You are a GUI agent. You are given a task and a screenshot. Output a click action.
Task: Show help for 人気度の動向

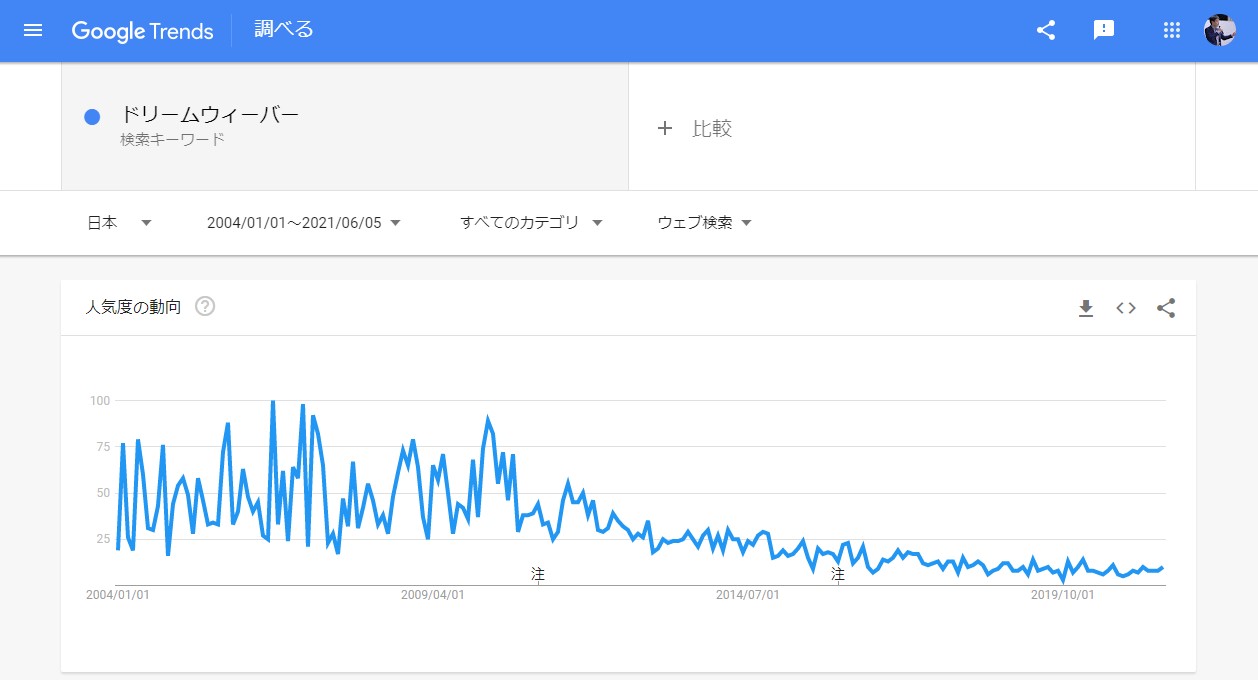[205, 307]
